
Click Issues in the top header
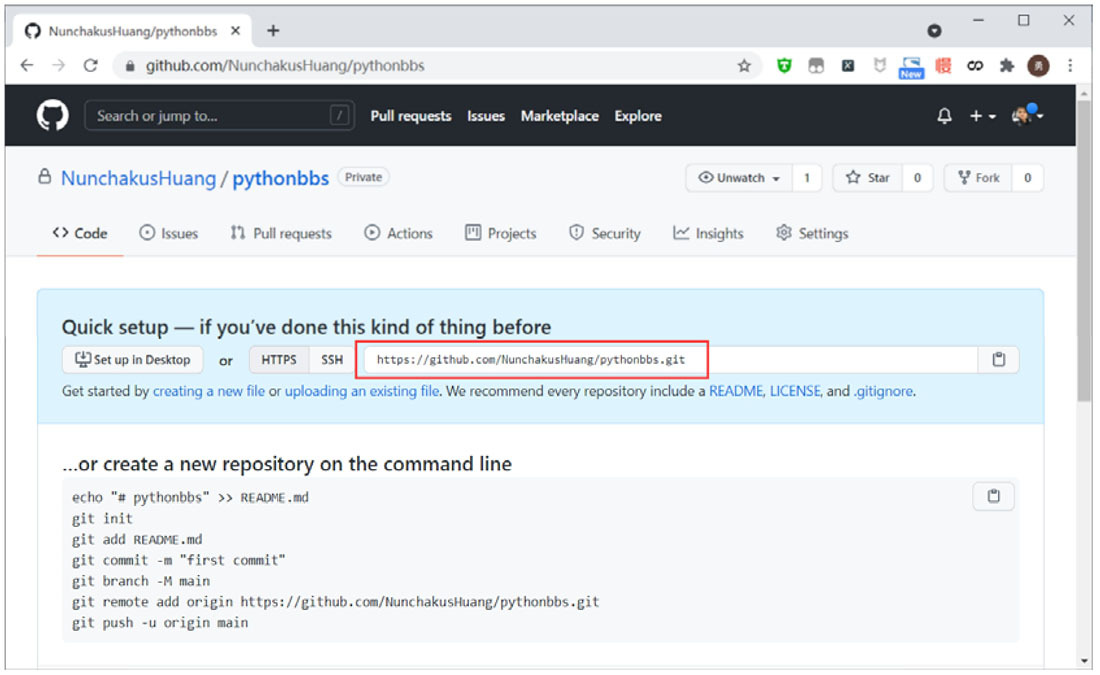[x=486, y=116]
